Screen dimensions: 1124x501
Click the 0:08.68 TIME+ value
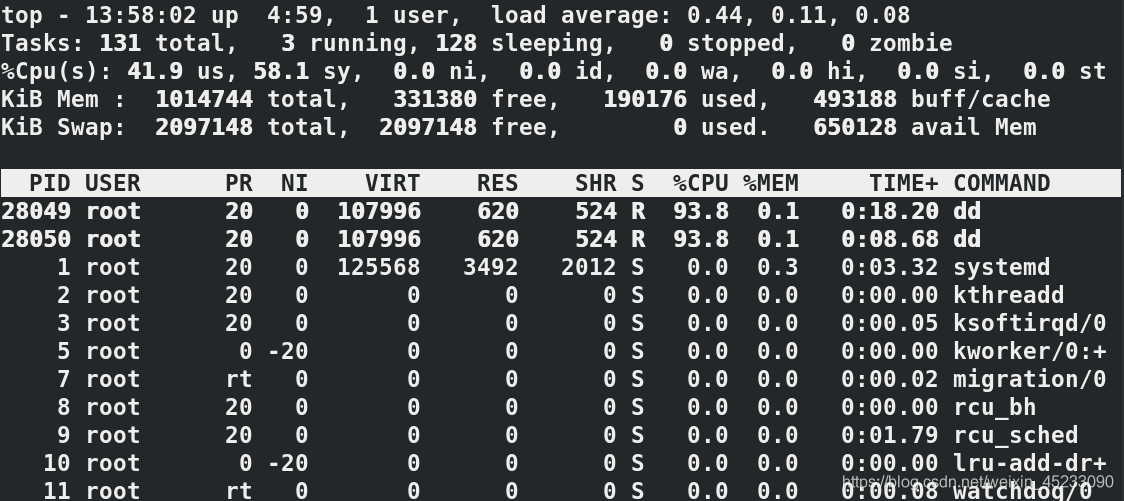coord(890,239)
